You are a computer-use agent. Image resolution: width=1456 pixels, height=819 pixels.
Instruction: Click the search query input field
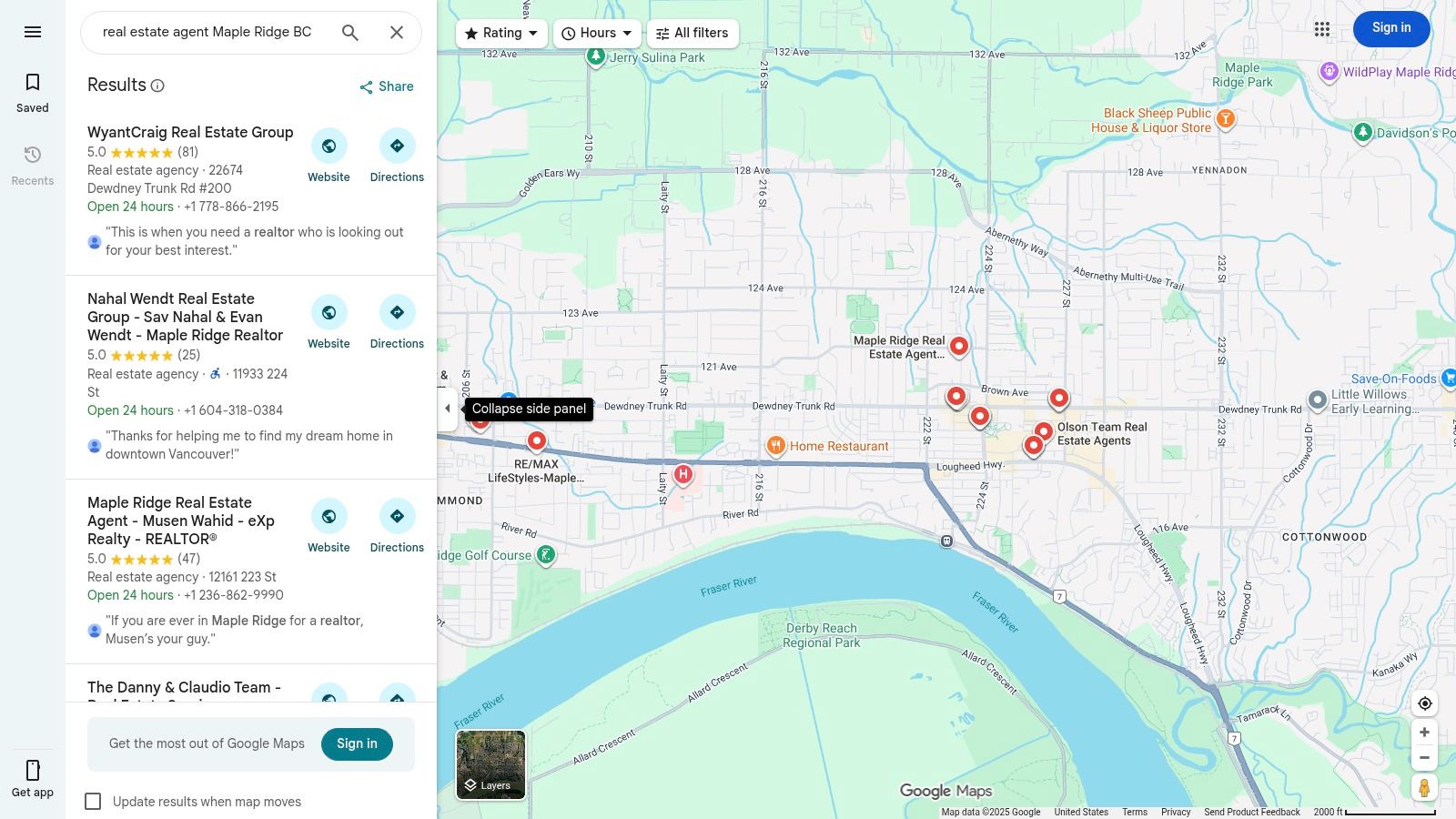pyautogui.click(x=209, y=32)
